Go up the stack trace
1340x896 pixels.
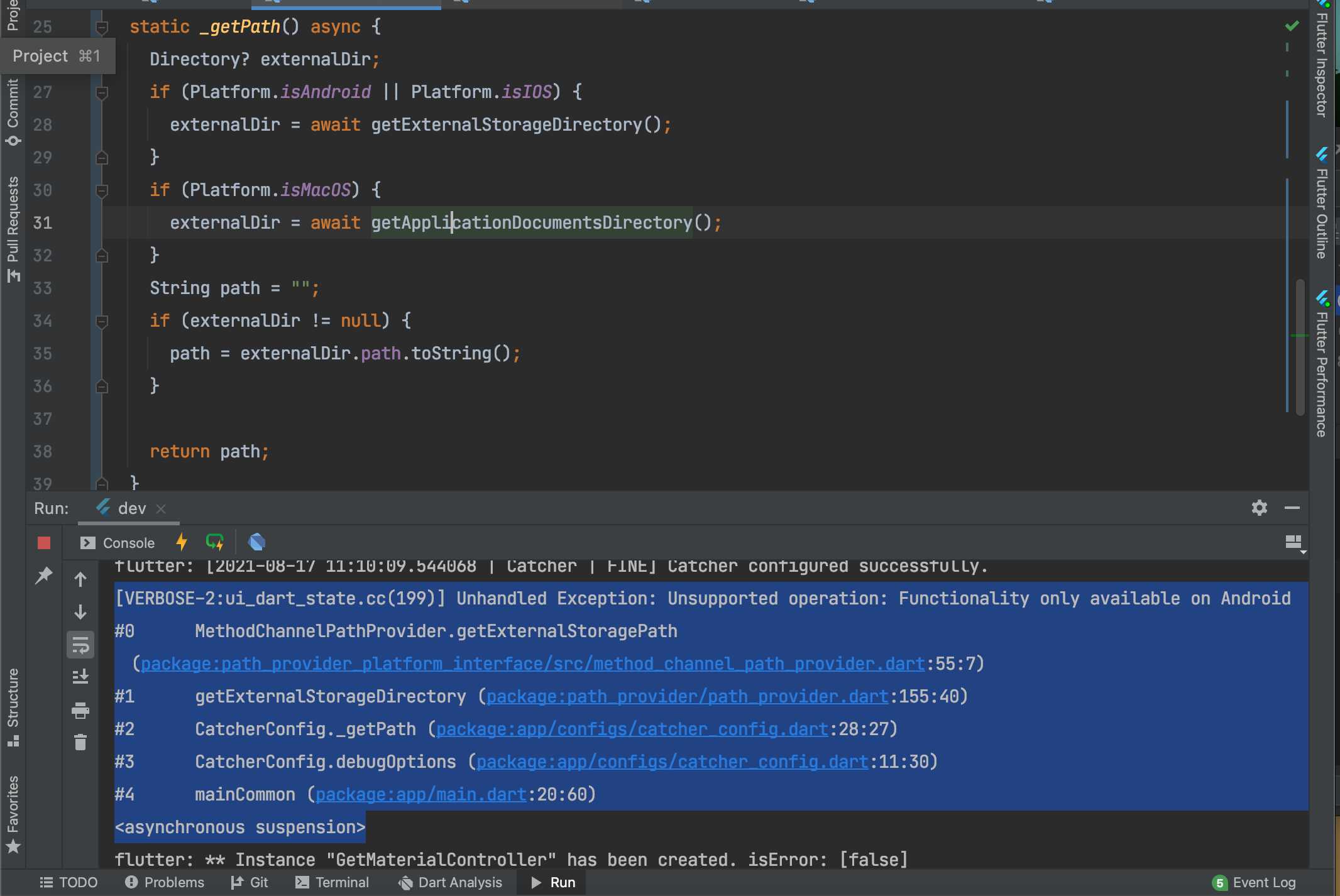click(80, 579)
